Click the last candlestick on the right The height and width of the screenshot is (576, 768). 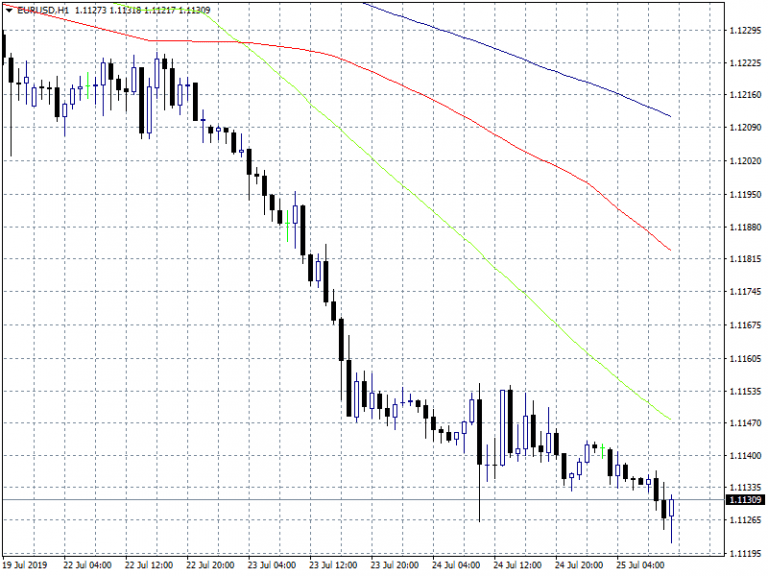[672, 508]
